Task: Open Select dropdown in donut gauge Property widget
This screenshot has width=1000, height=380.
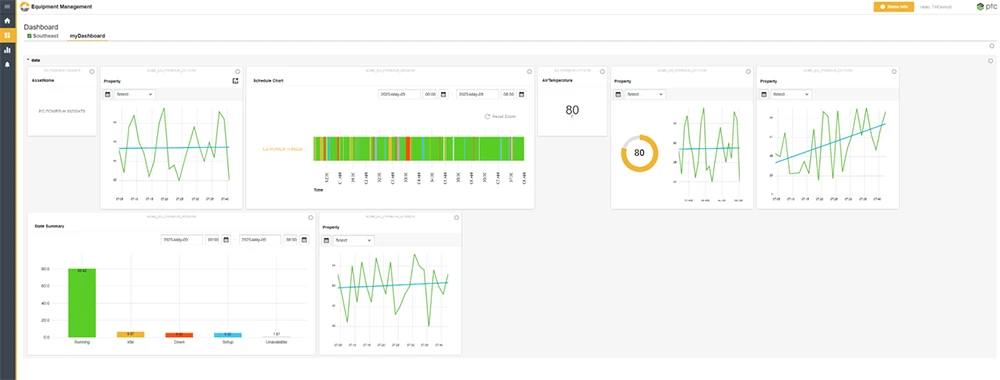Action: 645,94
